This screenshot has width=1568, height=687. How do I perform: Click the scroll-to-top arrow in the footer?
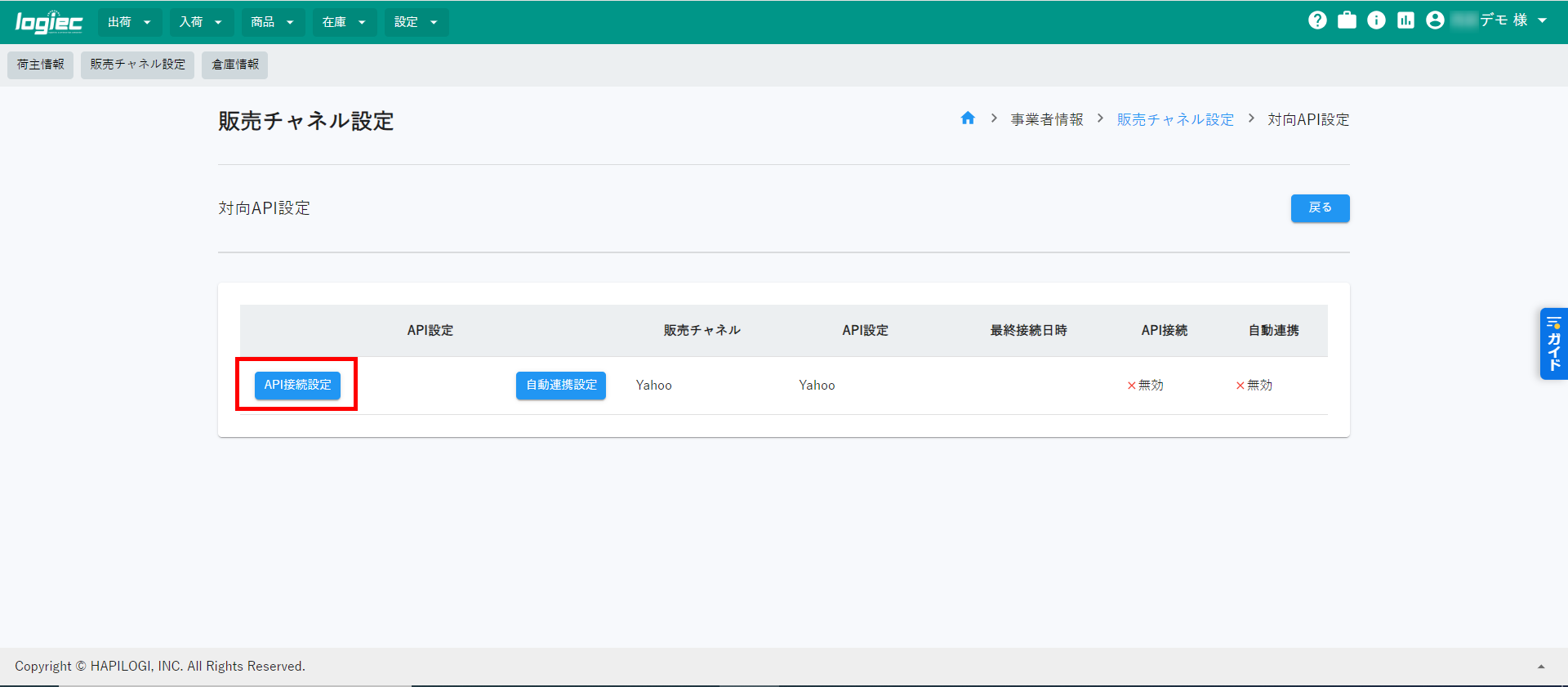coord(1541,667)
